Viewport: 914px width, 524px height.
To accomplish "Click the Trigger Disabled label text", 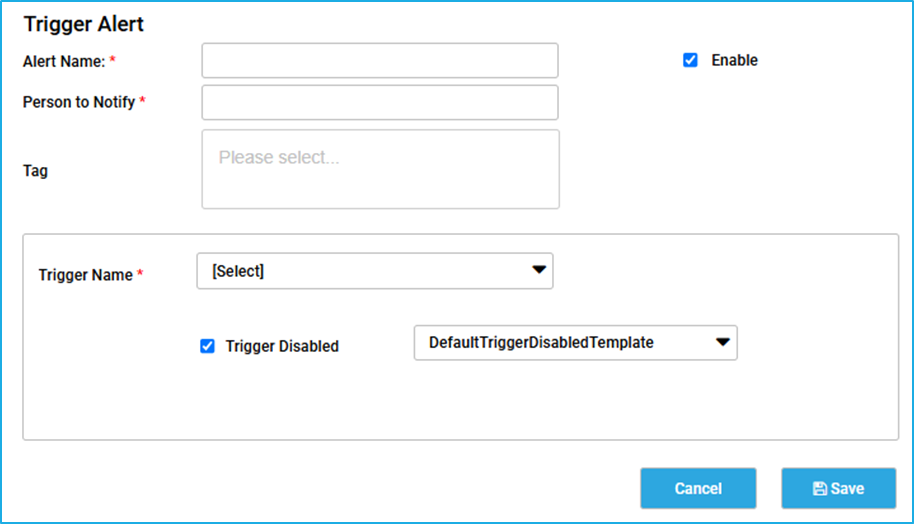I will tap(282, 346).
